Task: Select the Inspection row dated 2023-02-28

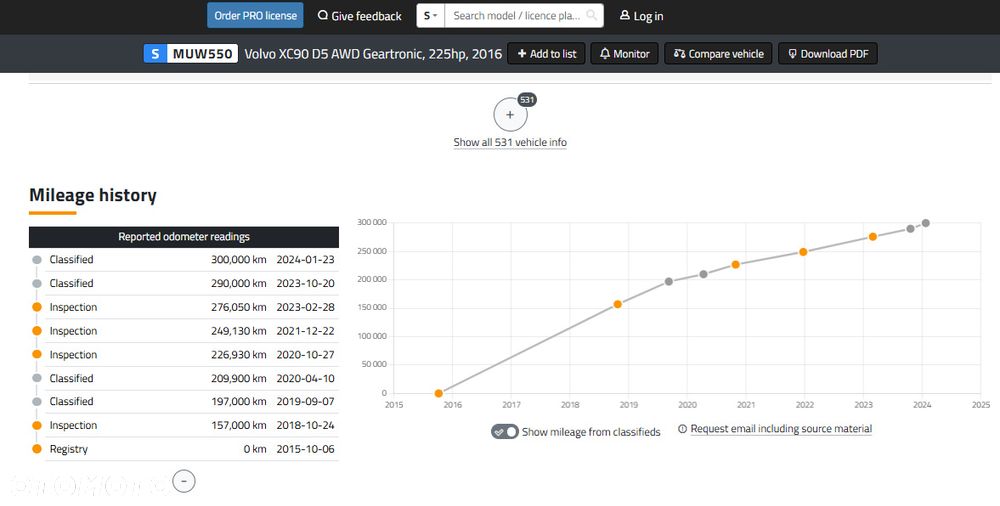Action: 184,307
